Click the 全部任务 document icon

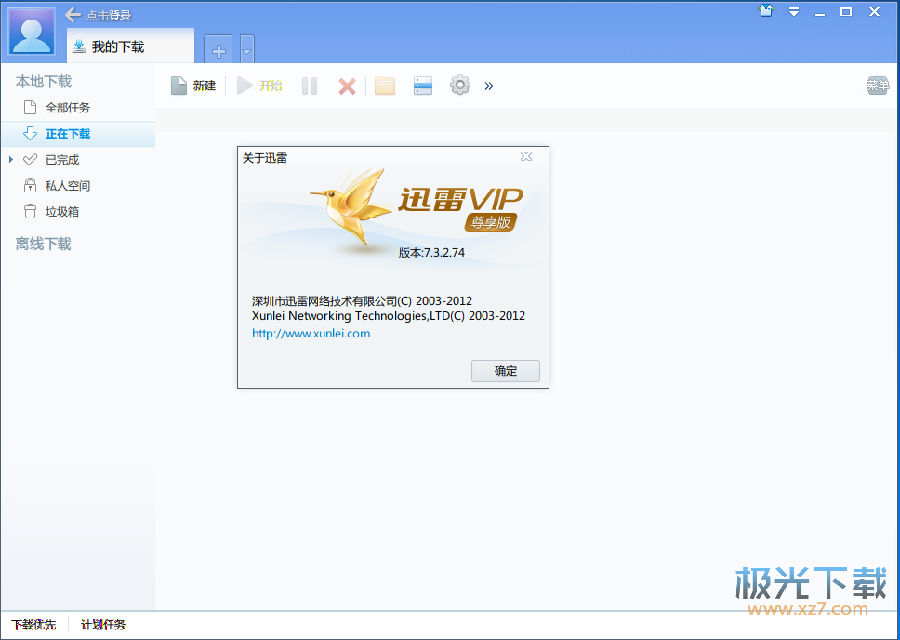pos(30,107)
